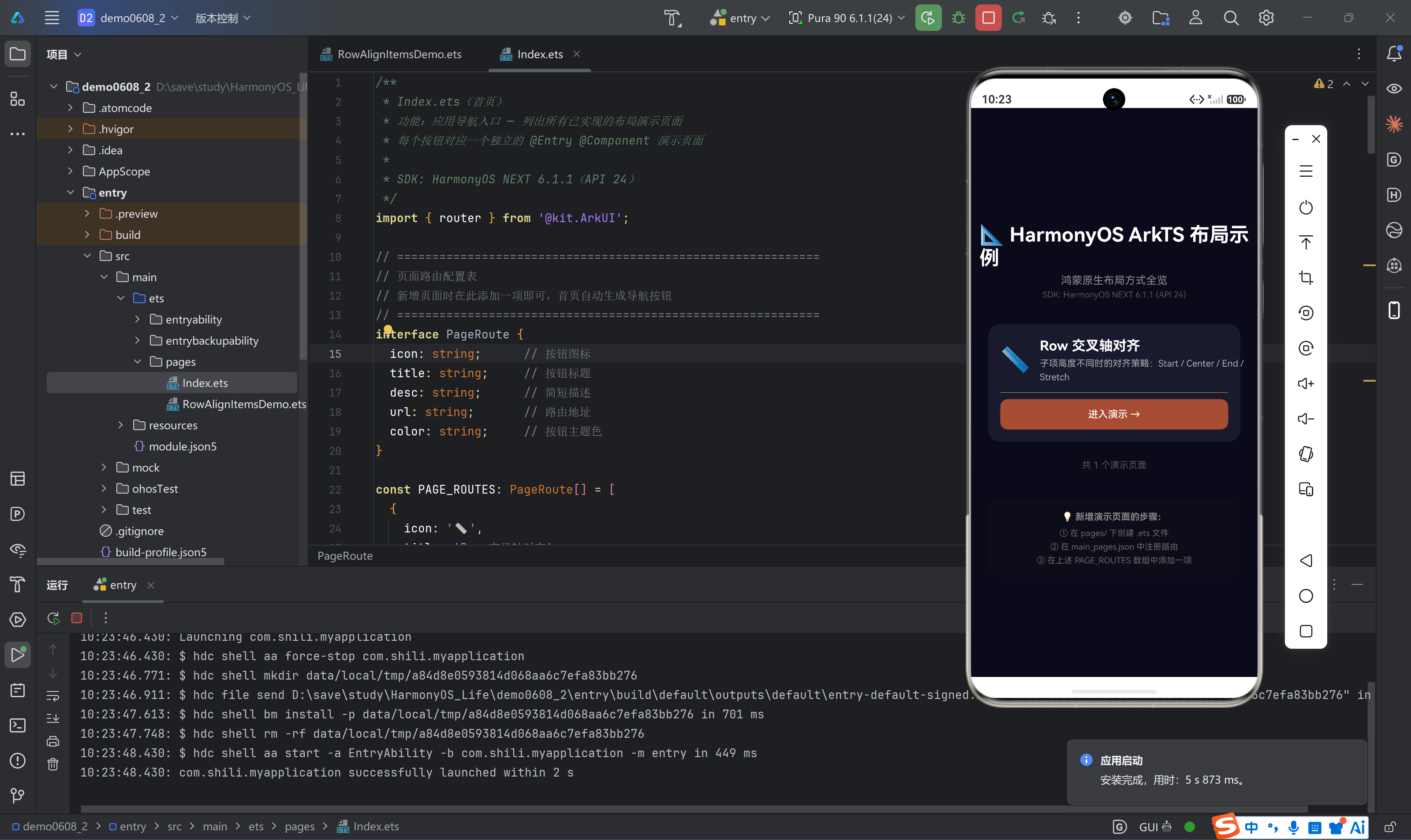Expand the resources folder
1411x840 pixels.
pyautogui.click(x=121, y=425)
